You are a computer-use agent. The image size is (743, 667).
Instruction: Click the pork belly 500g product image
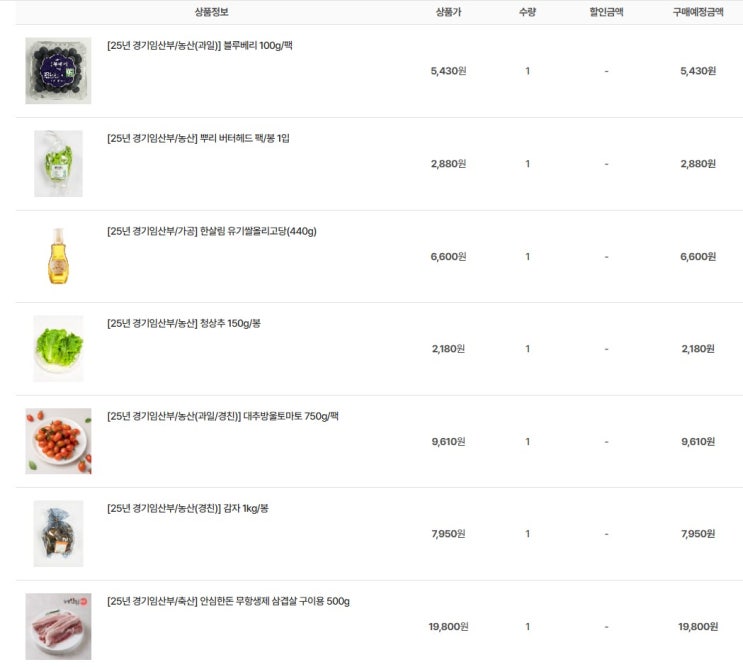point(58,626)
